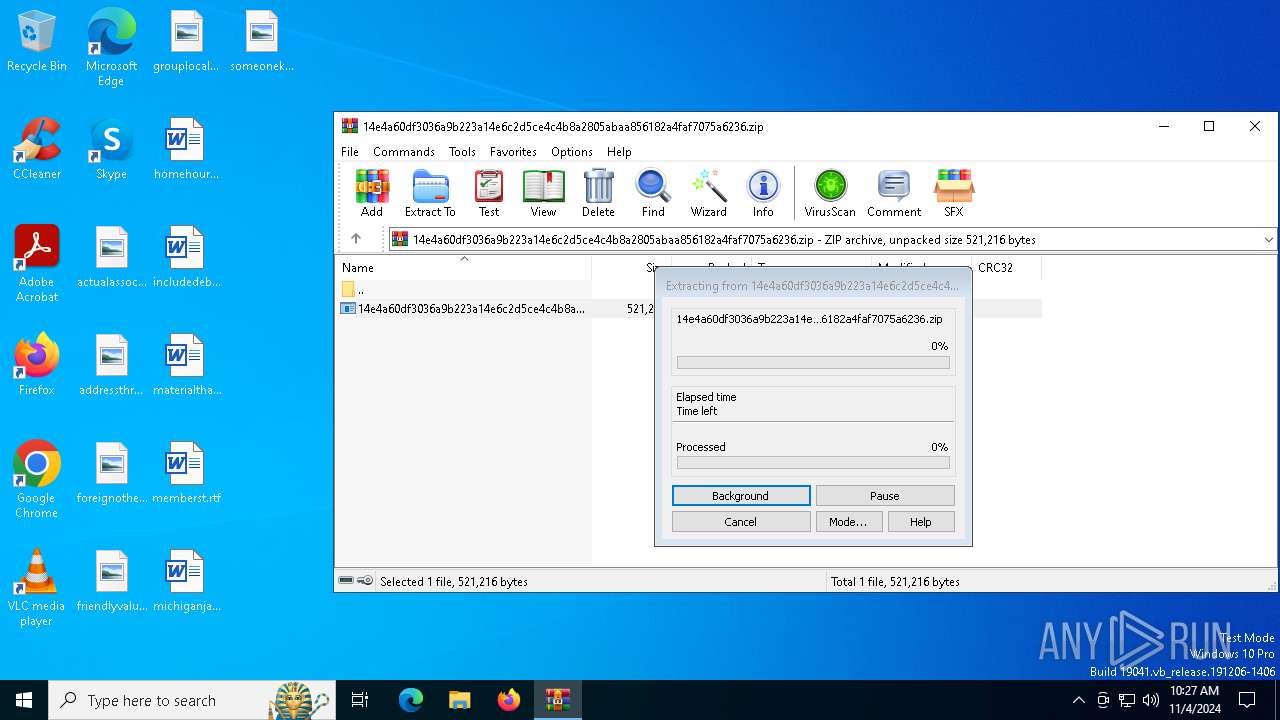Viewport: 1280px width, 720px height.
Task: Click Help button in extraction dialog
Action: [920, 522]
